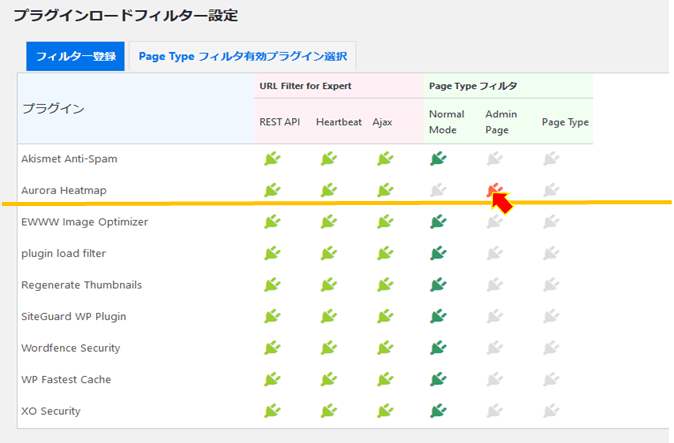Enable Page Type for Regenerate Thumbnails

(x=551, y=284)
